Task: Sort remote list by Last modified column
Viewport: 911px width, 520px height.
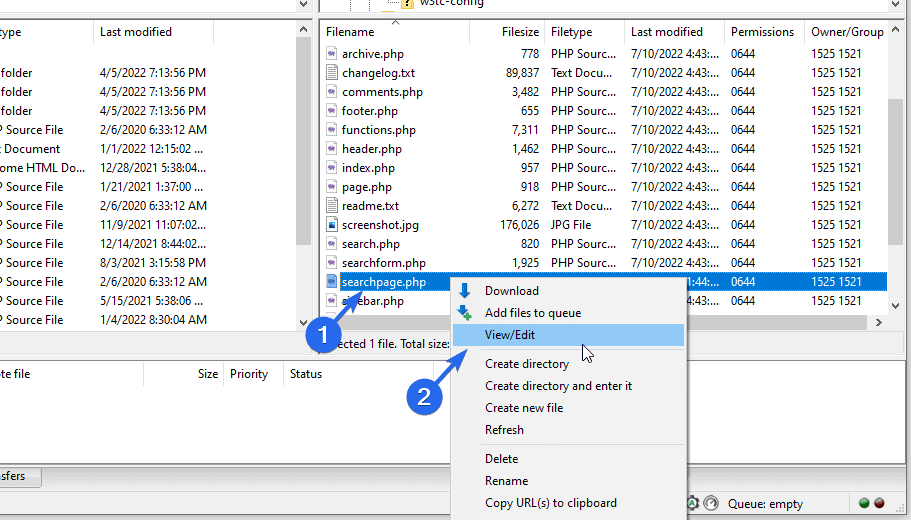Action: tap(675, 32)
